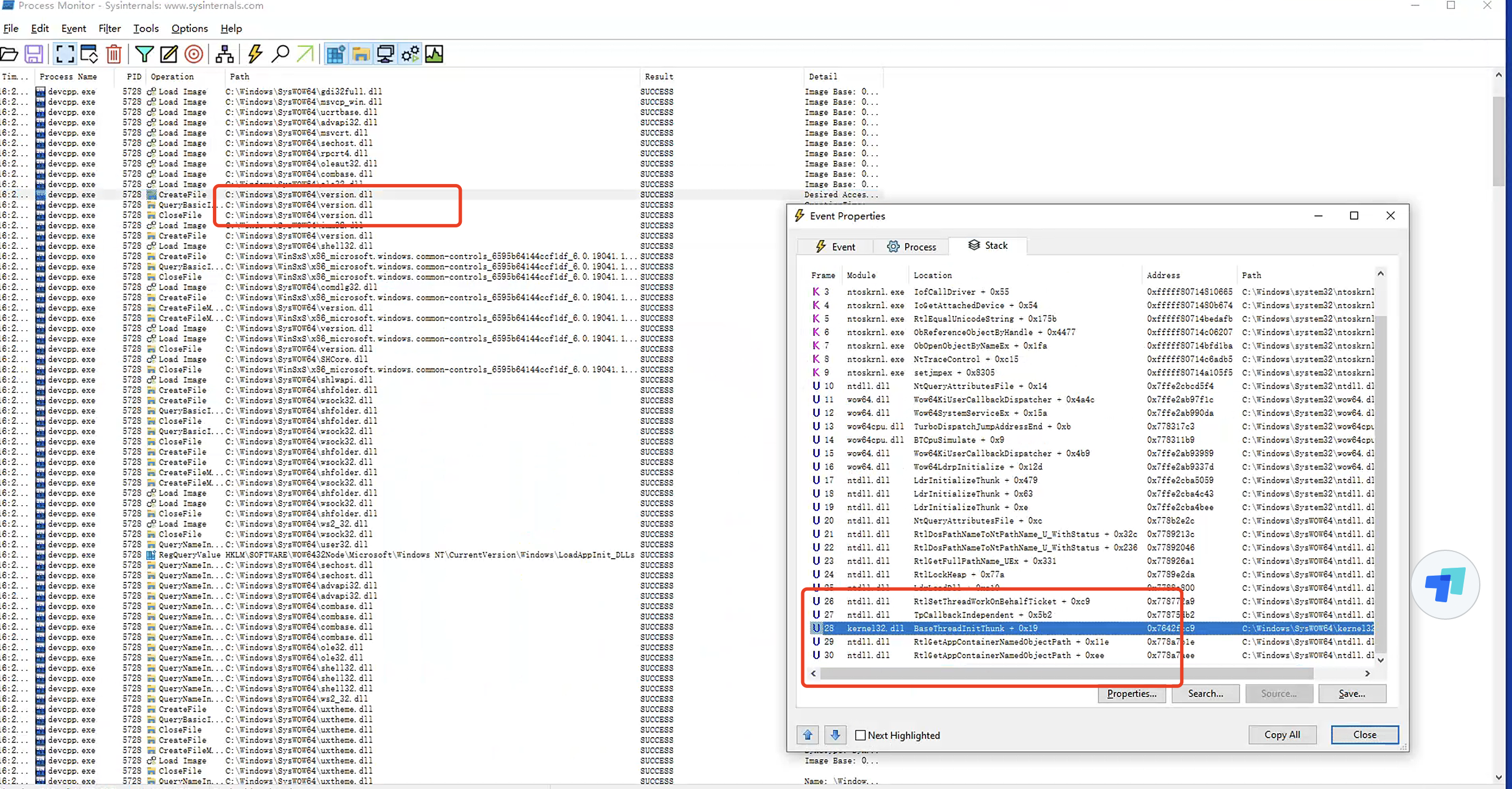Go to next event with down arrow
The height and width of the screenshot is (789, 1512).
point(835,734)
